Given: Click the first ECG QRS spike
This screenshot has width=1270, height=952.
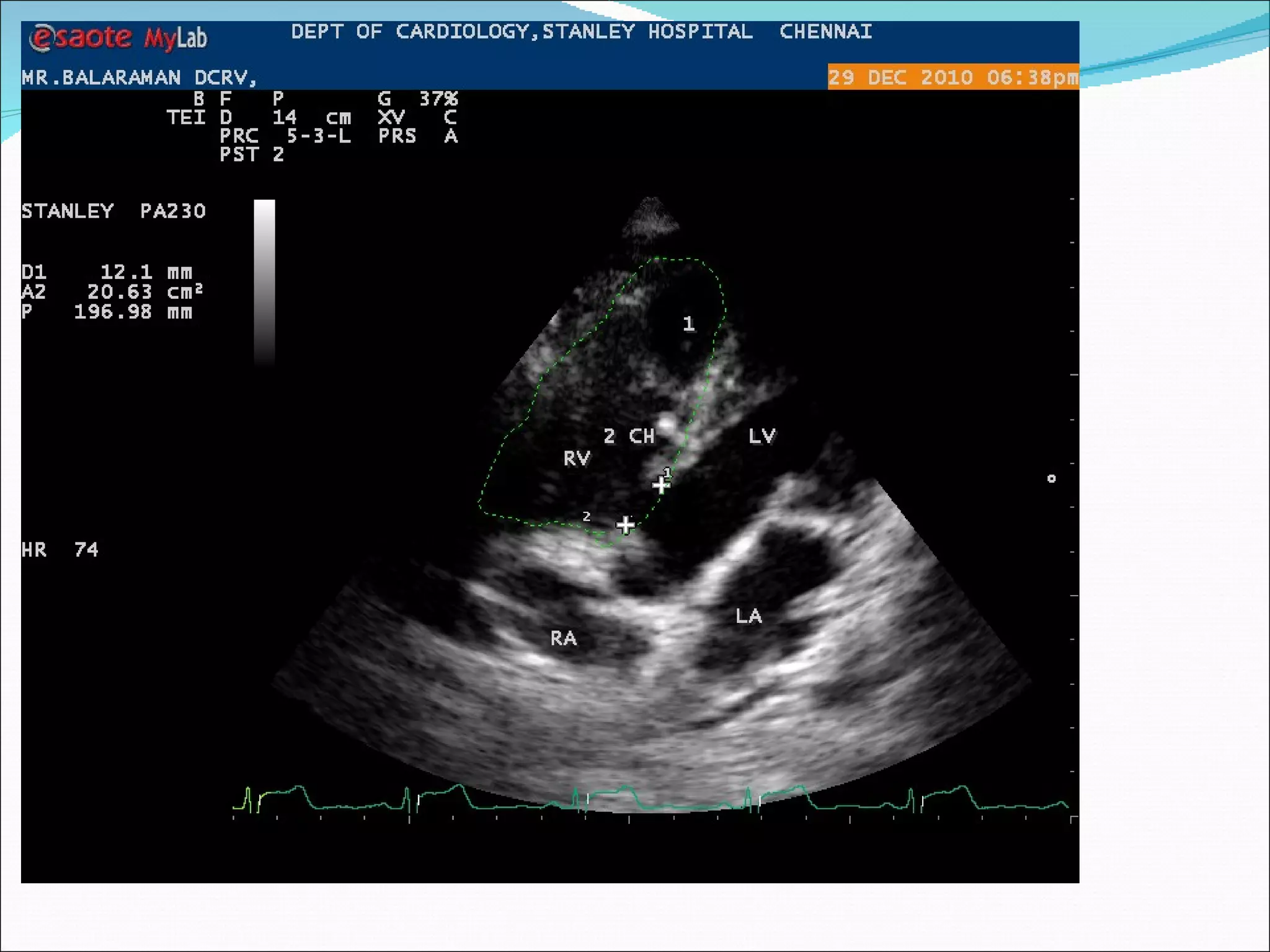Looking at the screenshot, I should point(248,798).
